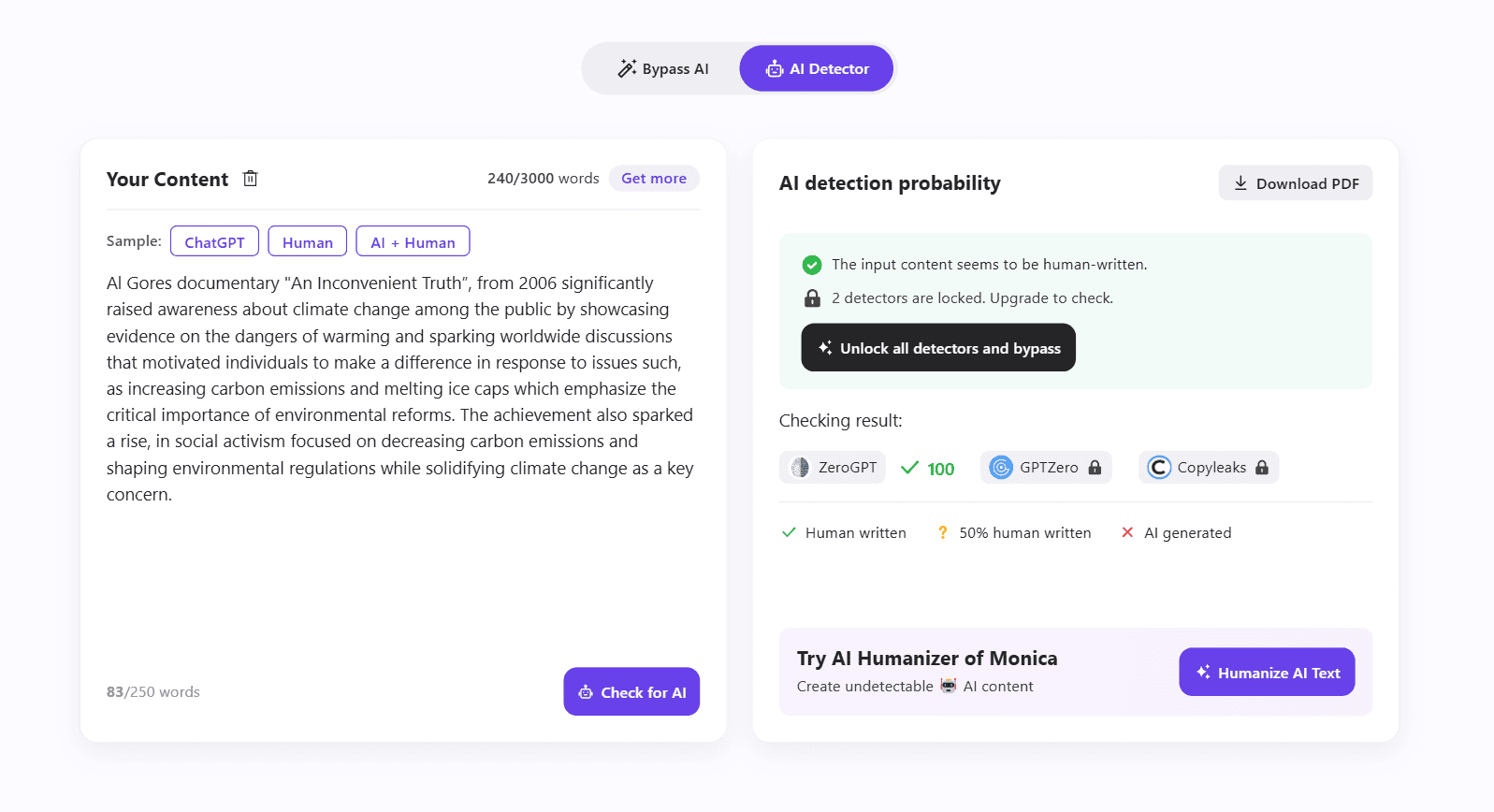Click the lock icon for locked detectors

coord(812,298)
